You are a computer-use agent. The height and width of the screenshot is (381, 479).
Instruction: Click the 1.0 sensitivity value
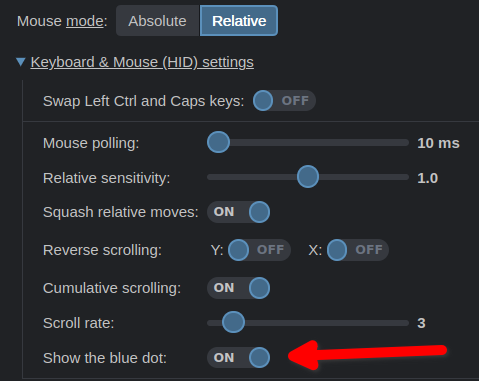[x=428, y=178]
